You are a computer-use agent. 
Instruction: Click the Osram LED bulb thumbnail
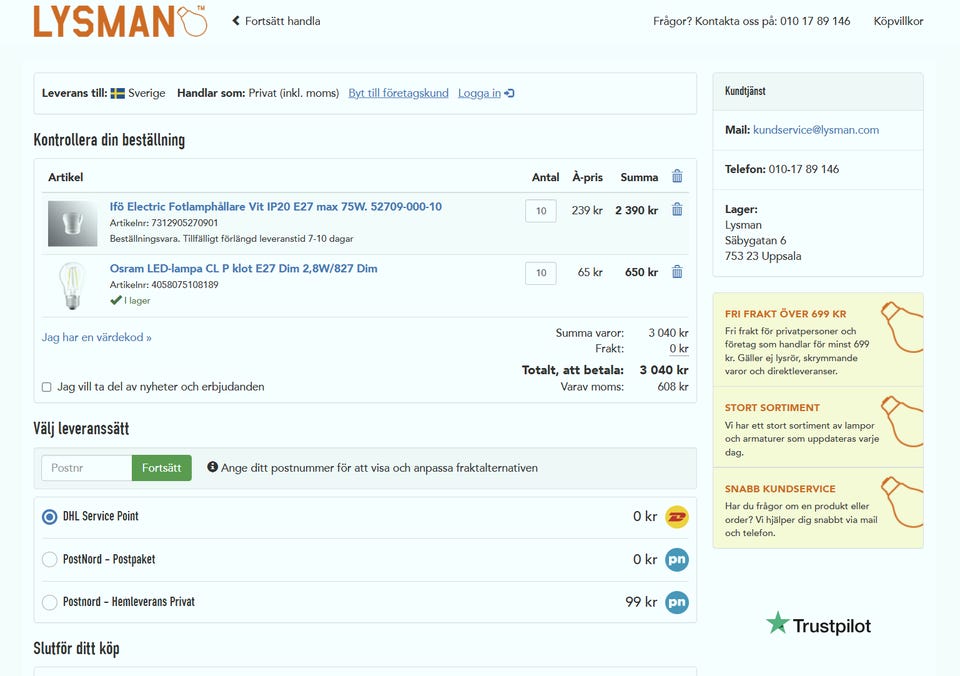[x=72, y=285]
